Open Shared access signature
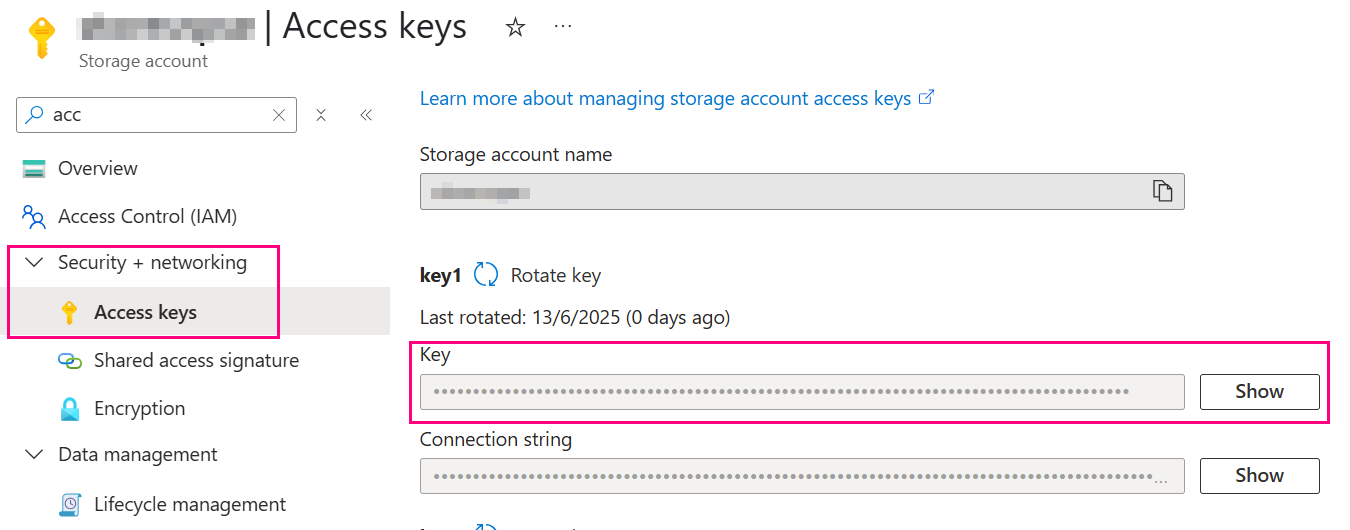 tap(195, 360)
